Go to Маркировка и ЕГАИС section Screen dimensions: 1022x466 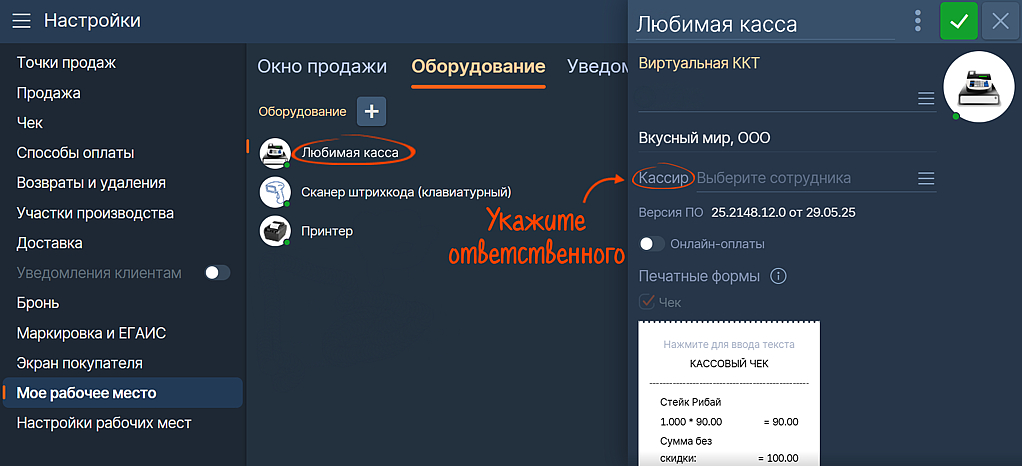[91, 333]
